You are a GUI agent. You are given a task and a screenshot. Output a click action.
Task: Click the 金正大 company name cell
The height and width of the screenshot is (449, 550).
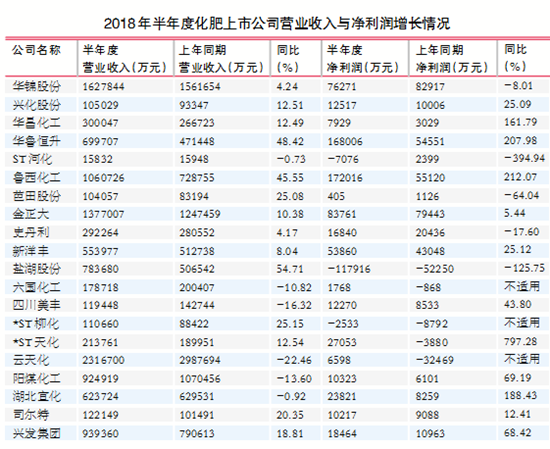tap(31, 214)
